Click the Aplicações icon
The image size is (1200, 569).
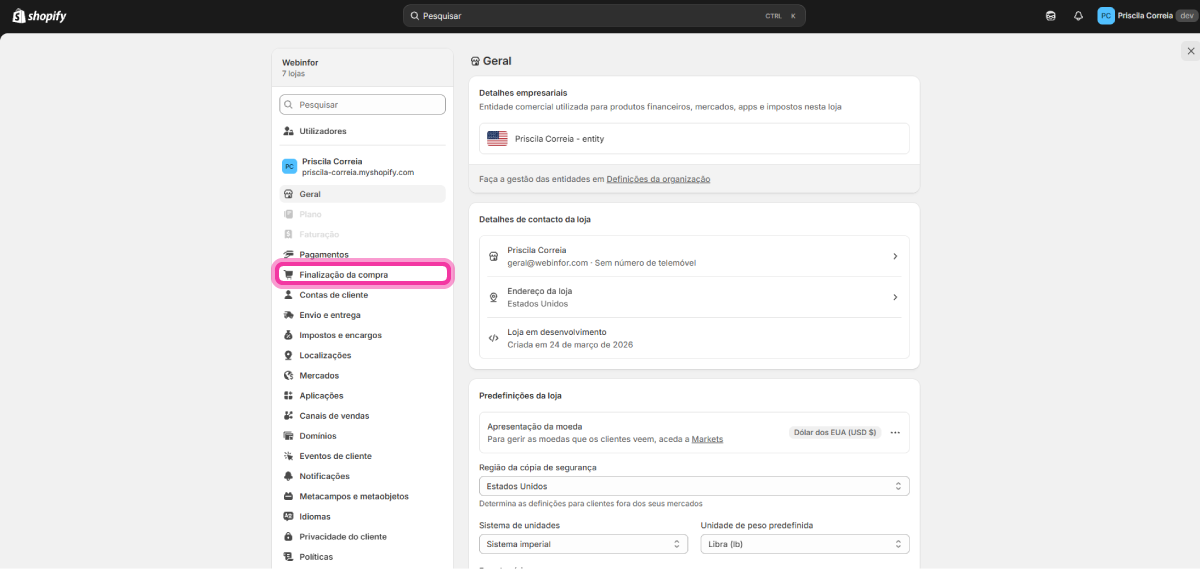288,395
